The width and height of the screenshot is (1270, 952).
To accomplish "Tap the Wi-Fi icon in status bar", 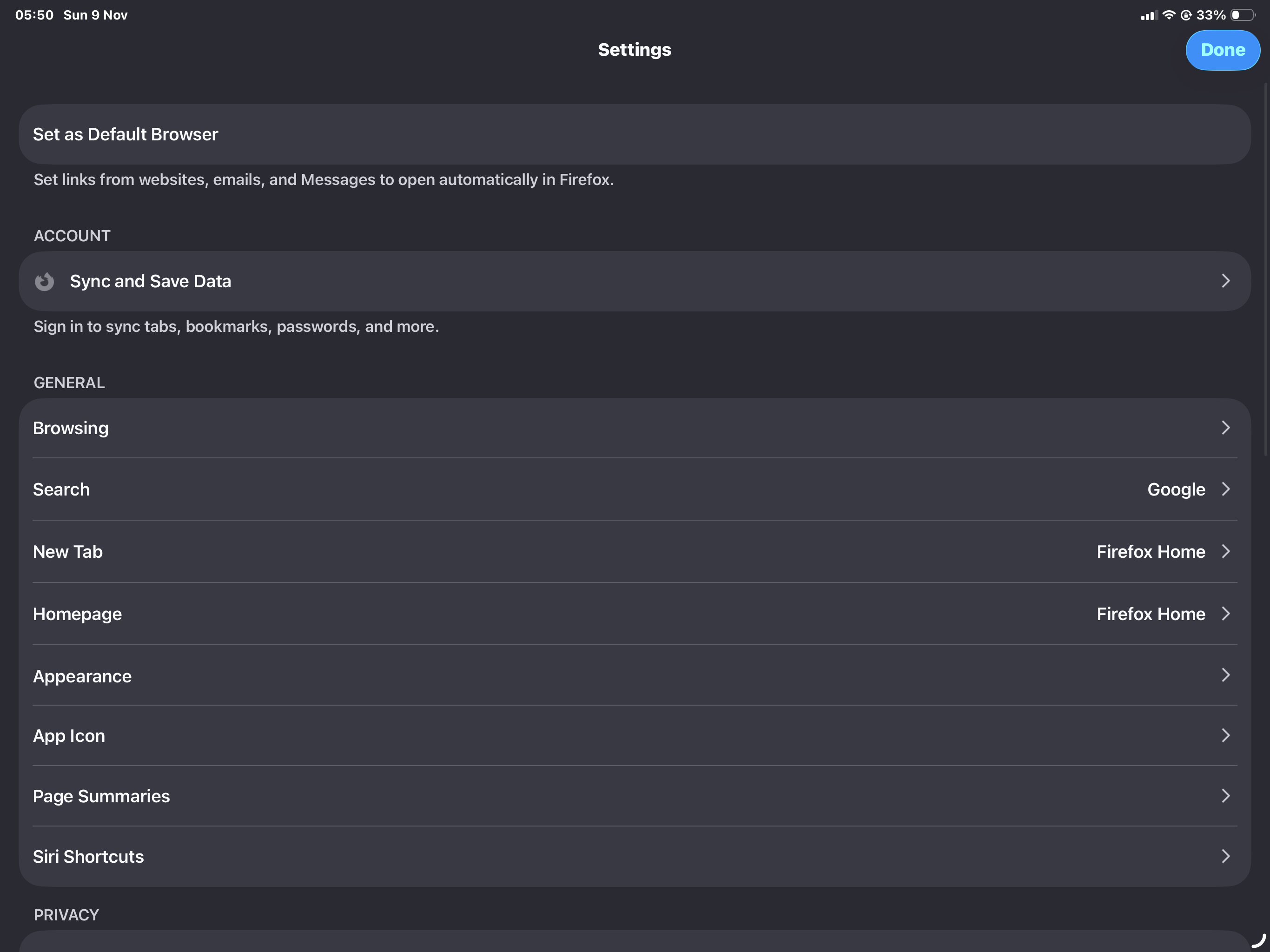I will point(1168,15).
